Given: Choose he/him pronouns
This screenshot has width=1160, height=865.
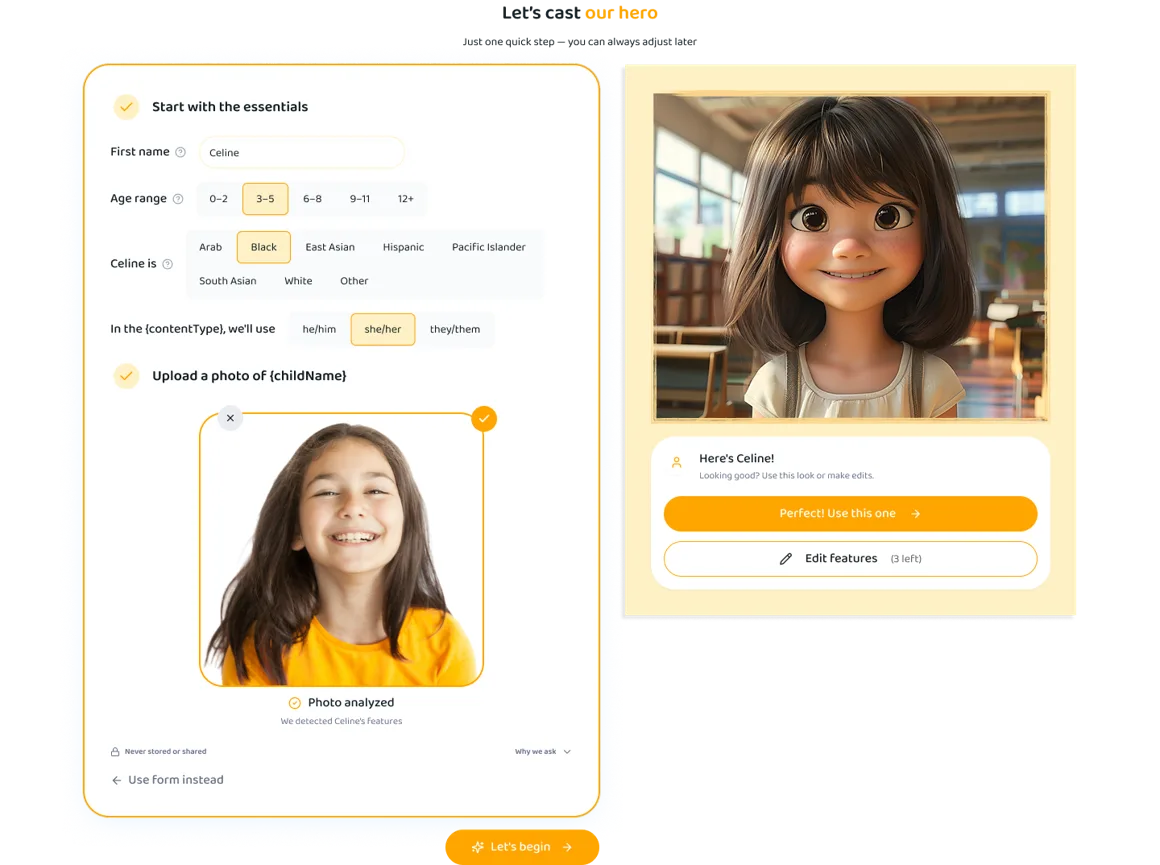Looking at the screenshot, I should [319, 329].
